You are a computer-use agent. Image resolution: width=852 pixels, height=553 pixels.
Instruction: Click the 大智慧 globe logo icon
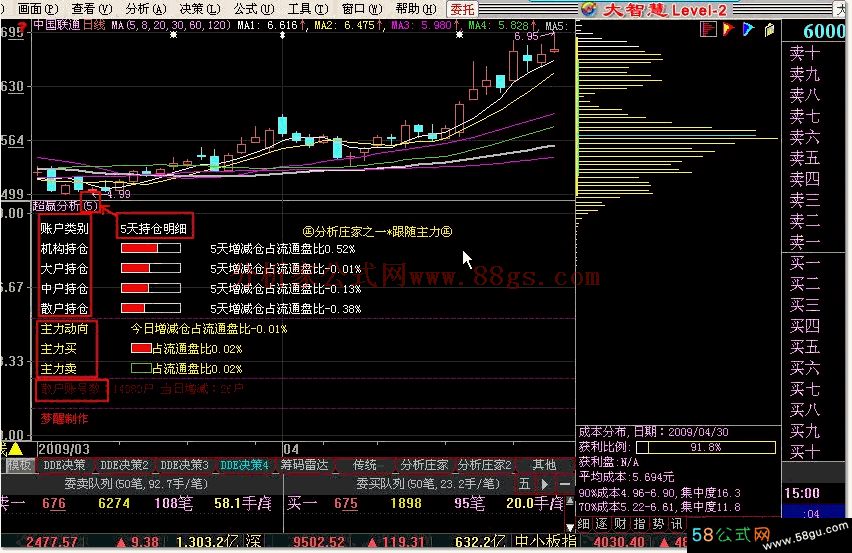tap(589, 9)
